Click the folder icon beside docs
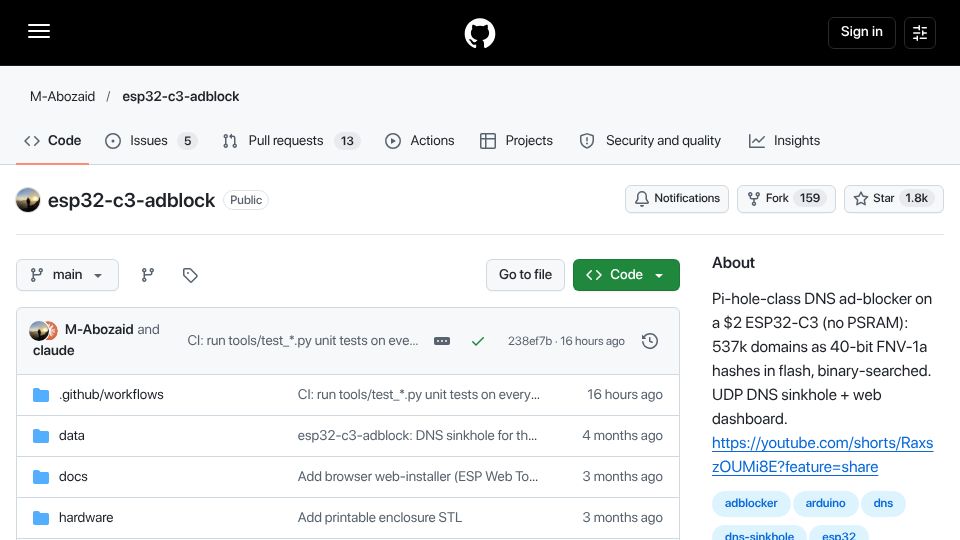This screenshot has height=540, width=960. tap(41, 477)
